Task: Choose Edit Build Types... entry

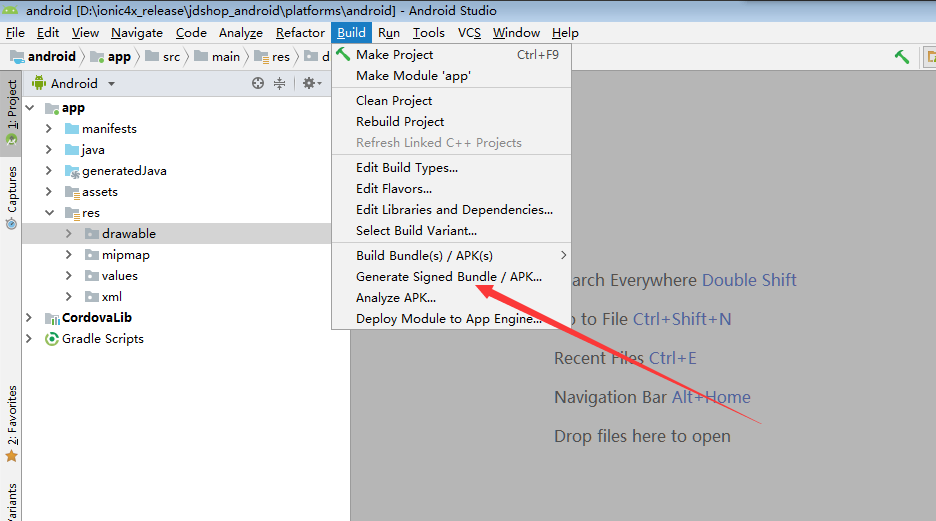Action: click(x=451, y=168)
